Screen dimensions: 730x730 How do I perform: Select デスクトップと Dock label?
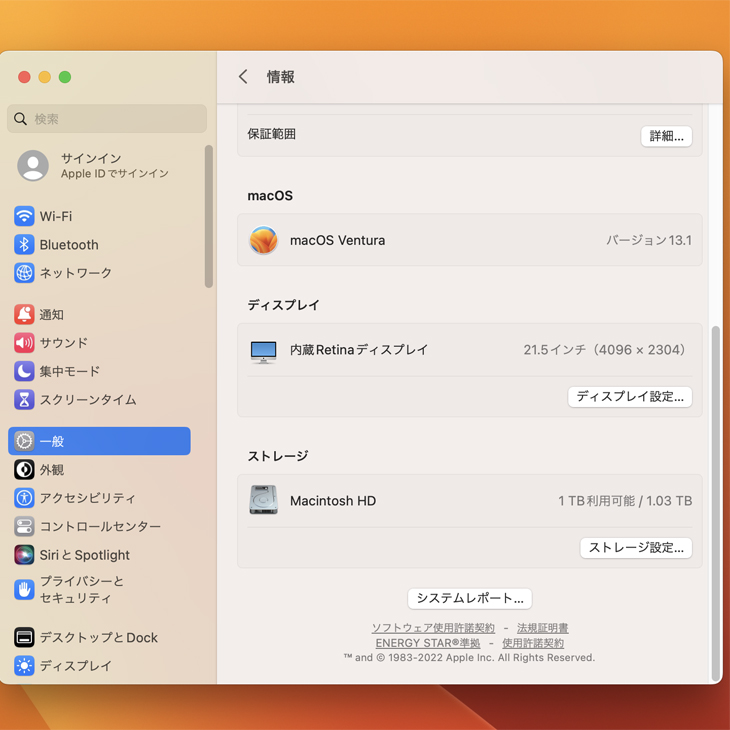coord(99,637)
